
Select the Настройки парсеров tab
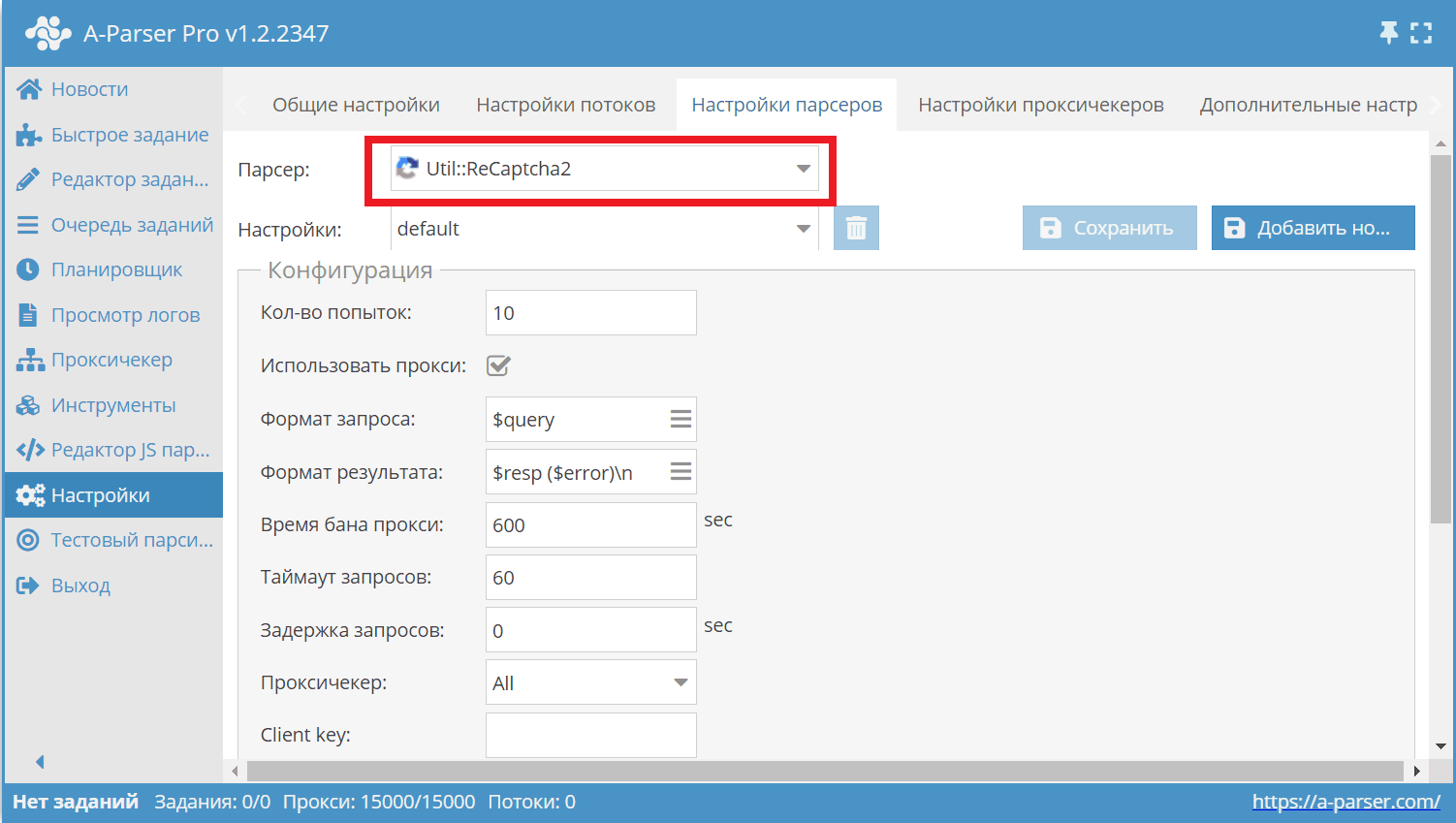pos(787,105)
